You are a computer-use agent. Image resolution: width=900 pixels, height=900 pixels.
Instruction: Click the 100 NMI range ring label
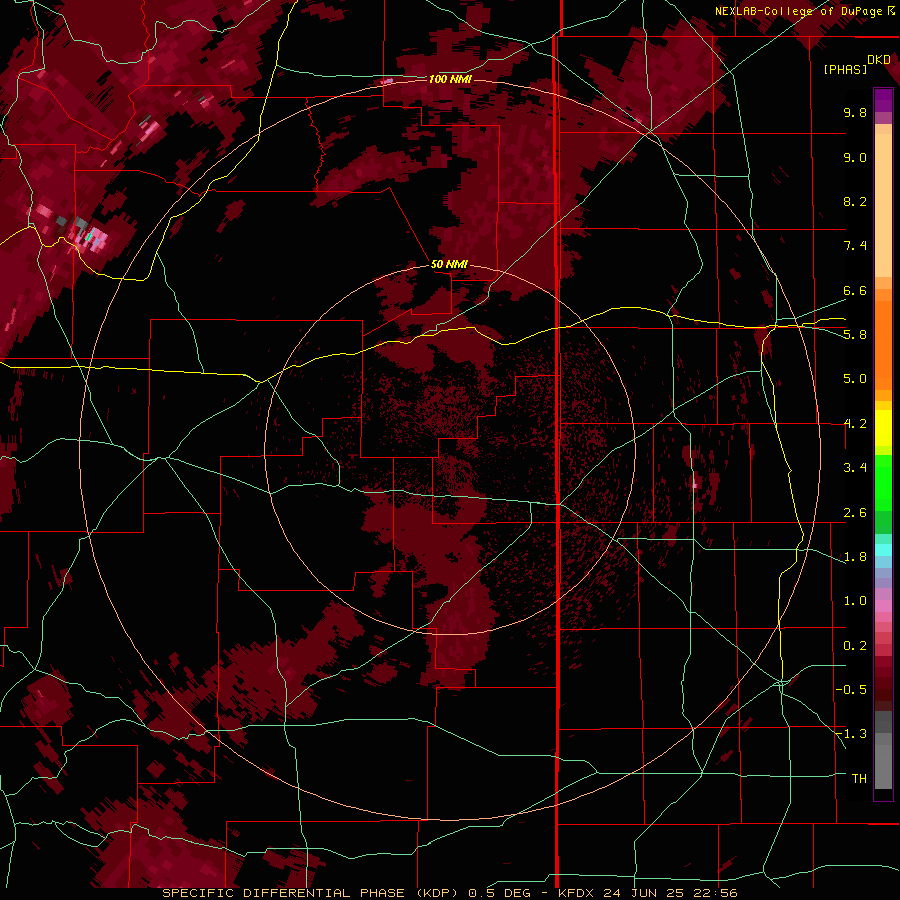450,79
